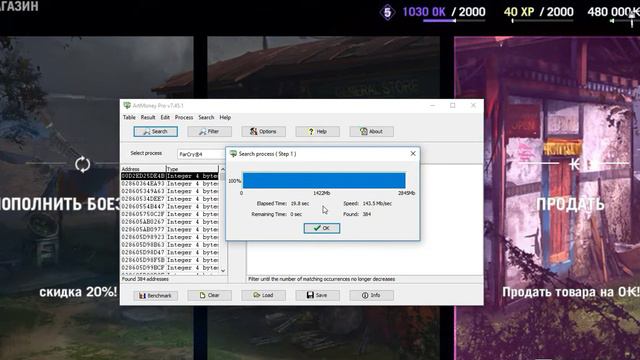The image size is (640, 360).
Task: Open the Select process dropdown showing FarCry4
Action: point(201,154)
